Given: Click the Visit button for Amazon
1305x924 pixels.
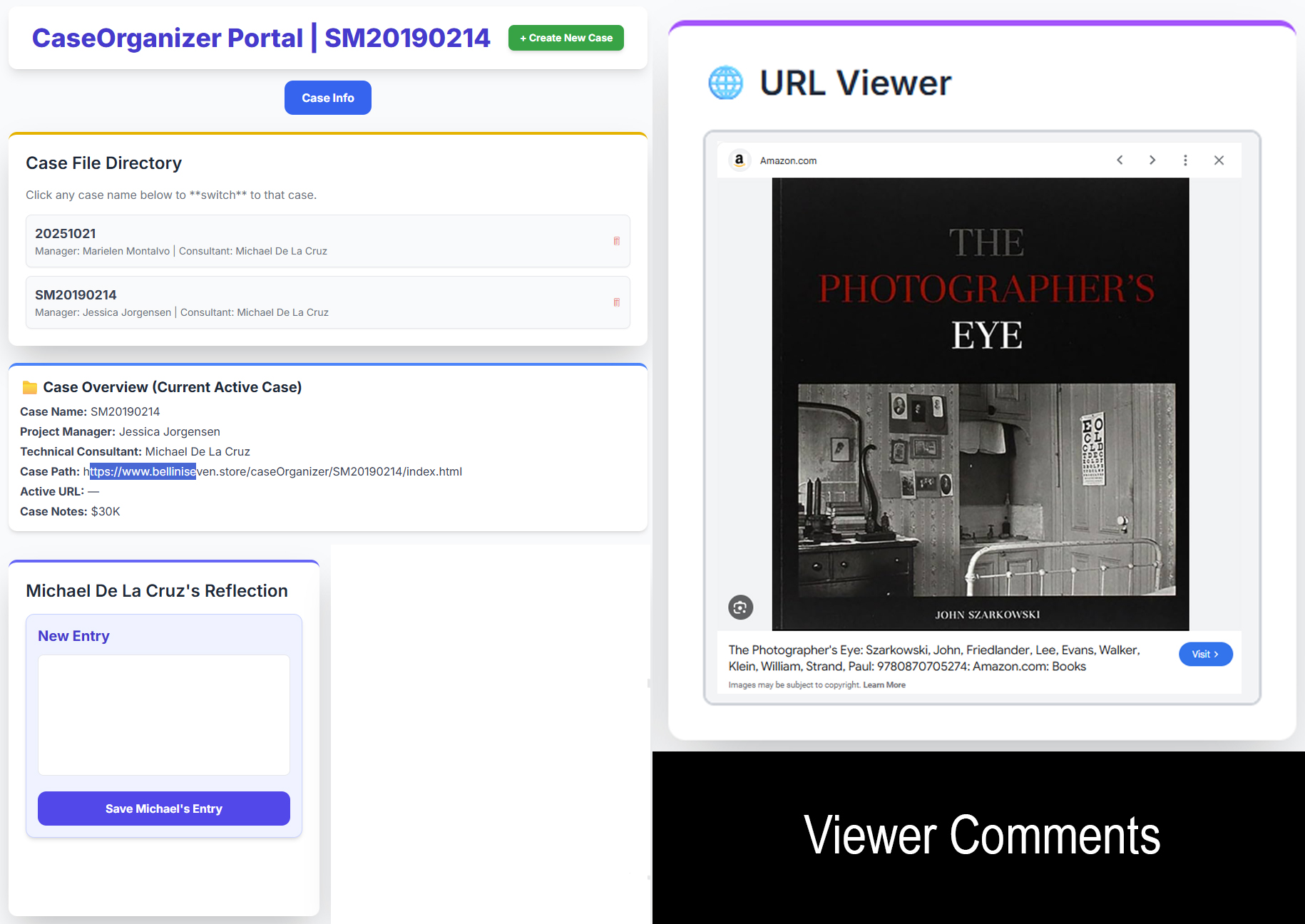Looking at the screenshot, I should point(1205,654).
